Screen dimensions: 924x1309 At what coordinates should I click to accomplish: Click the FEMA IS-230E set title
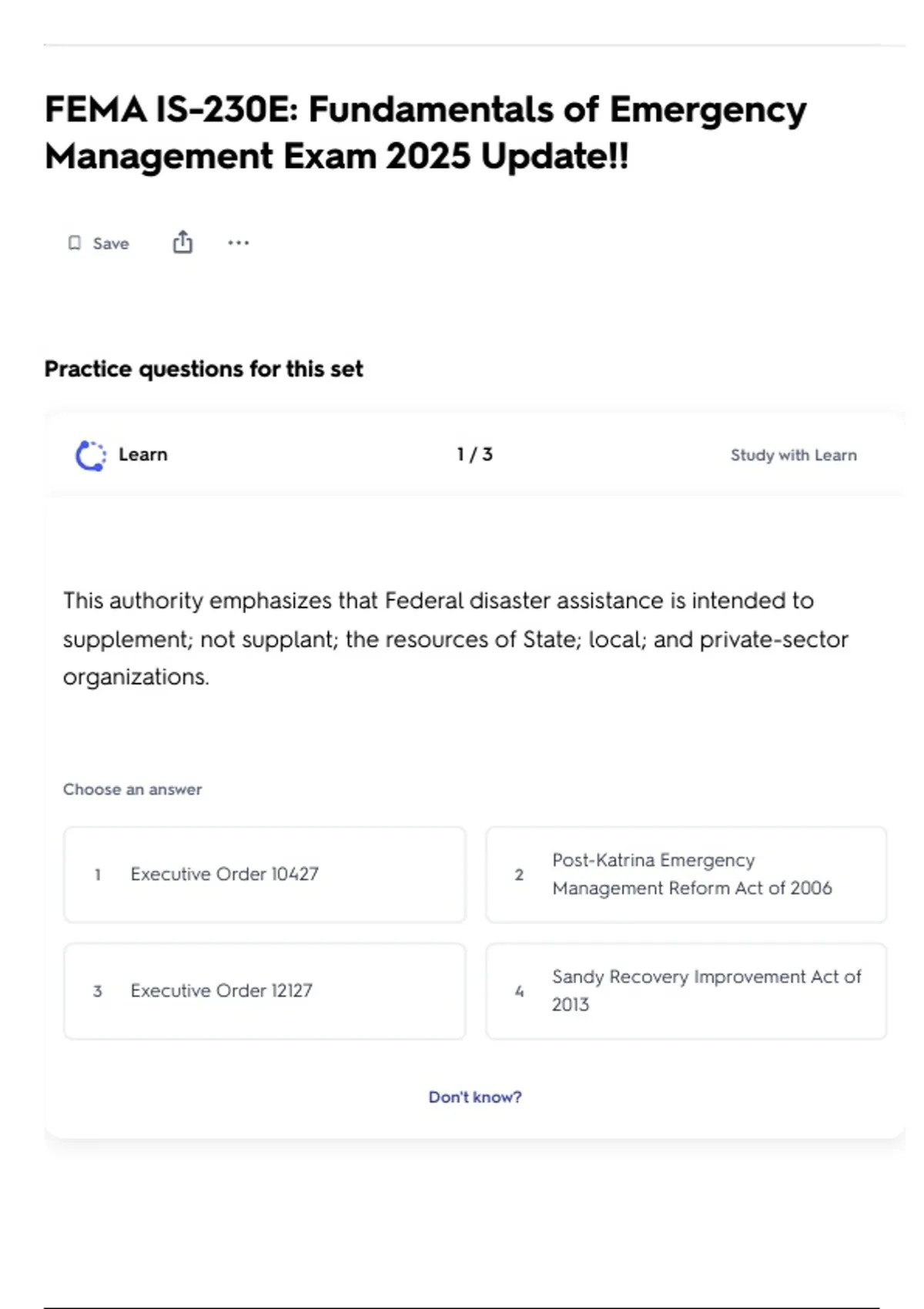pos(426,132)
